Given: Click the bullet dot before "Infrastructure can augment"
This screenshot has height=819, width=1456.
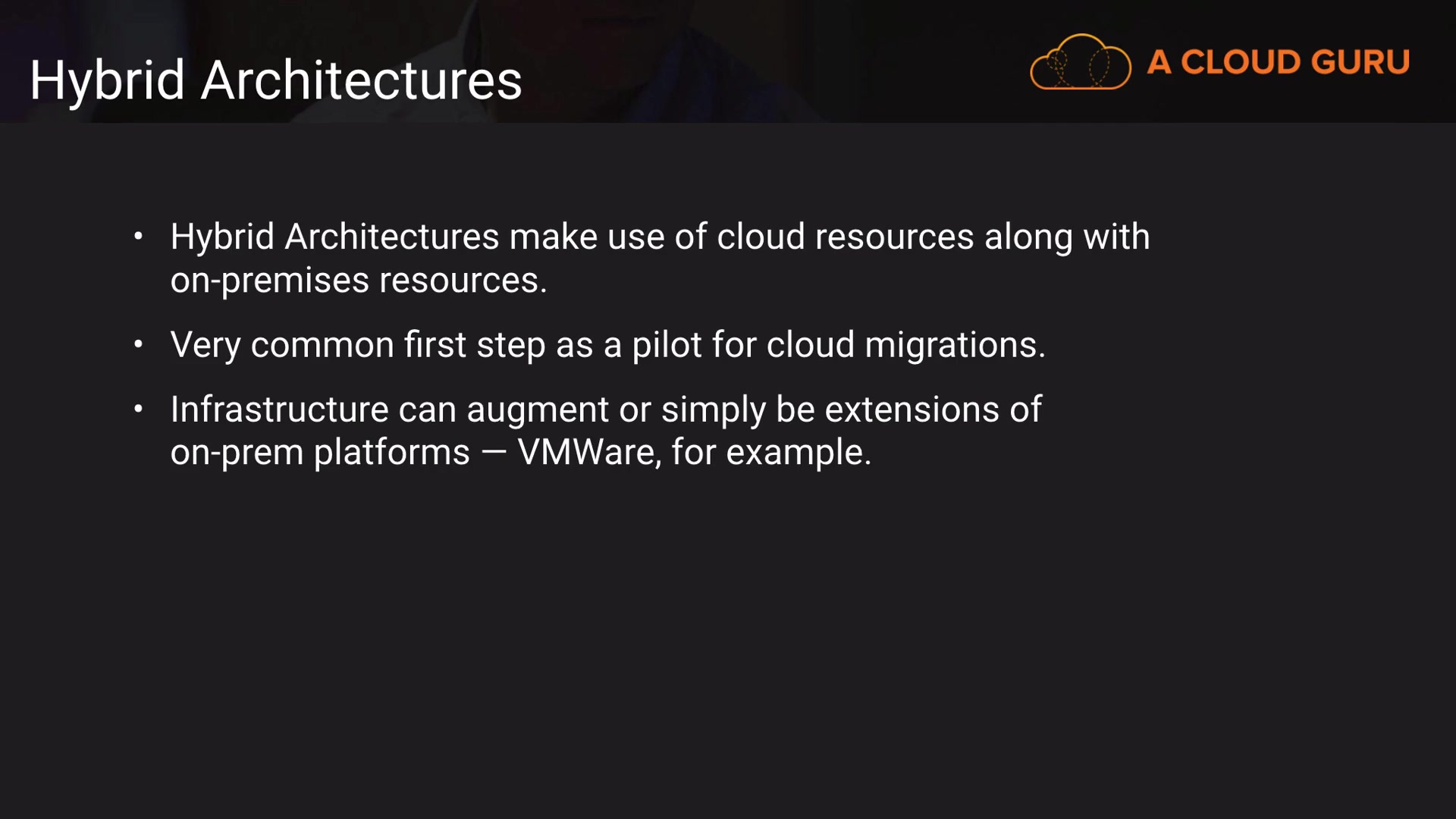Looking at the screenshot, I should click(x=138, y=409).
